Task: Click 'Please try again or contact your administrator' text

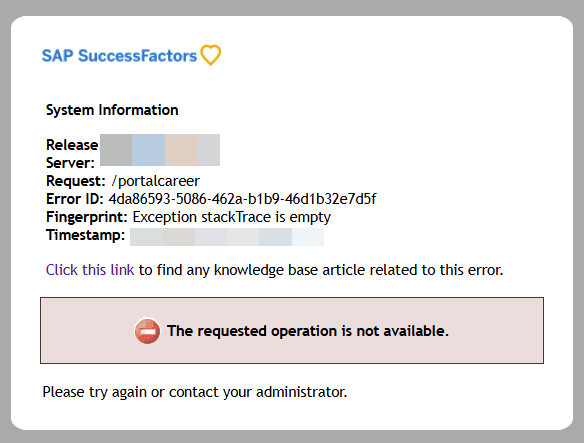Action: [x=195, y=392]
